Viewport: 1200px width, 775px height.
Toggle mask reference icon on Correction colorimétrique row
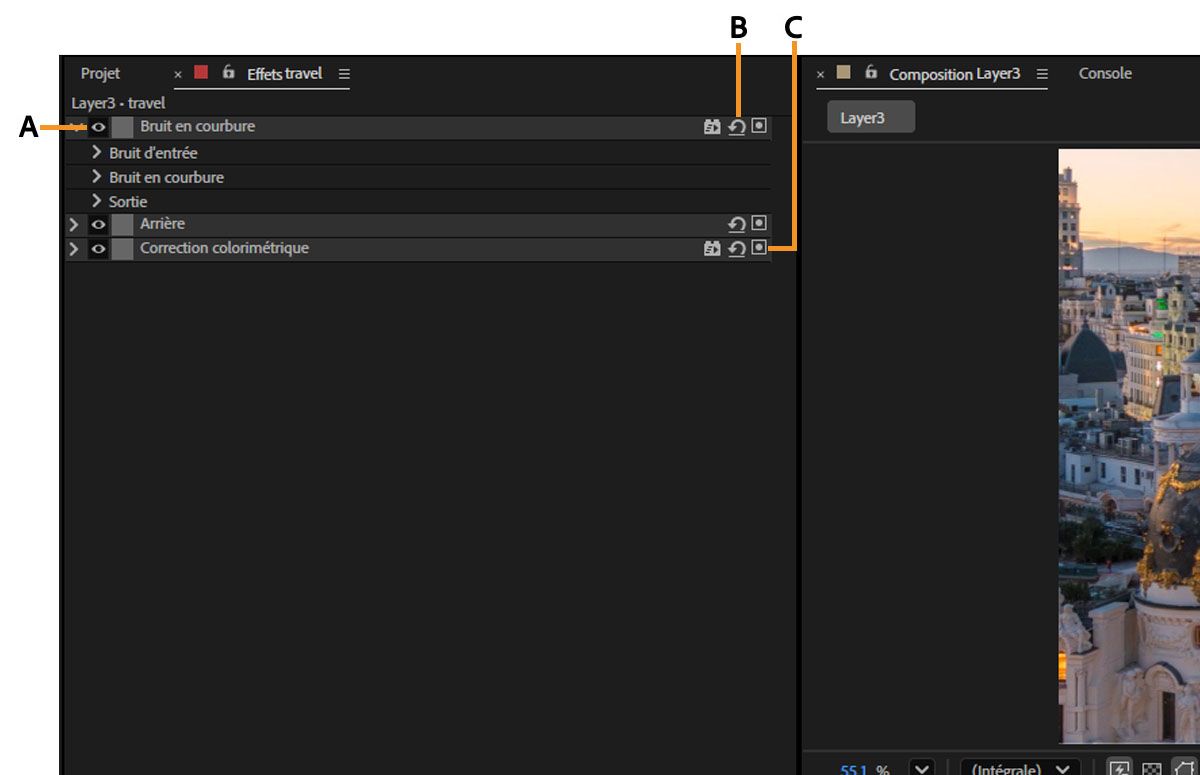tap(759, 247)
